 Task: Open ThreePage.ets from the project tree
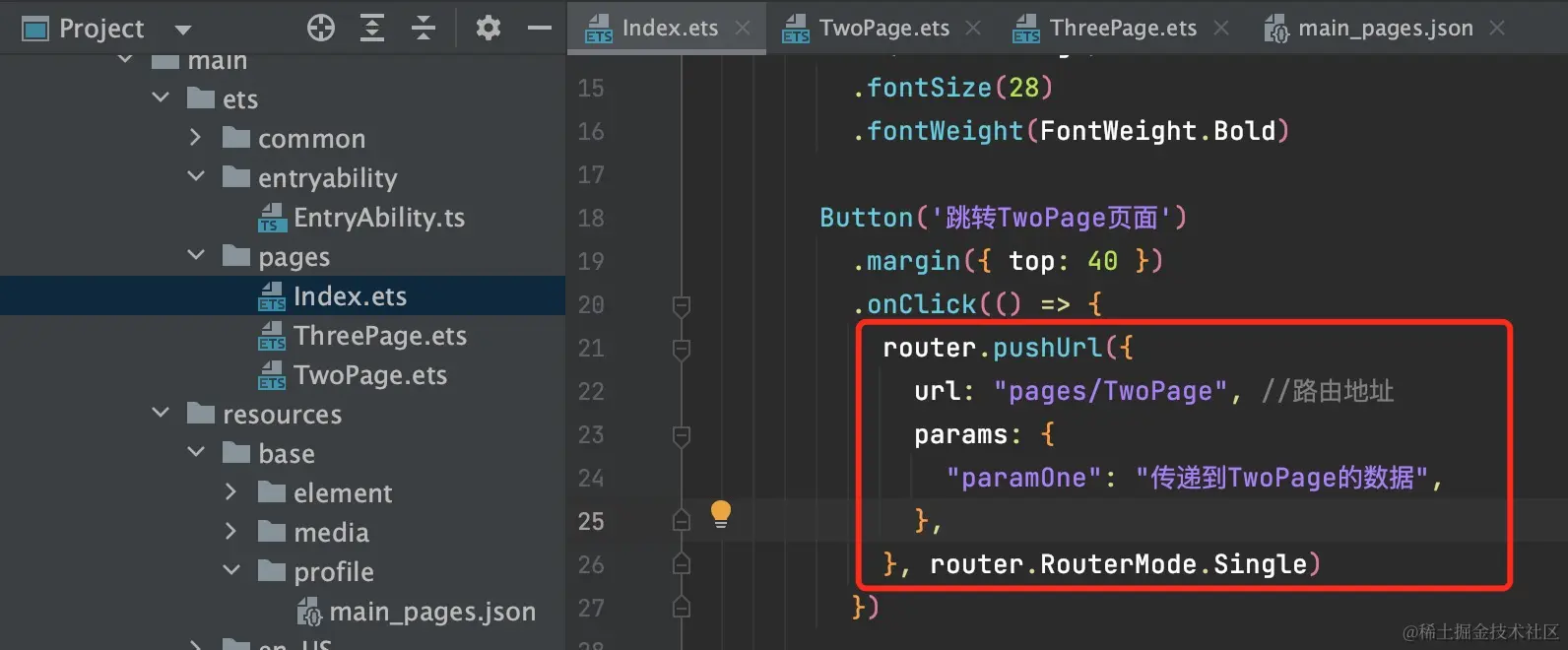(x=380, y=336)
